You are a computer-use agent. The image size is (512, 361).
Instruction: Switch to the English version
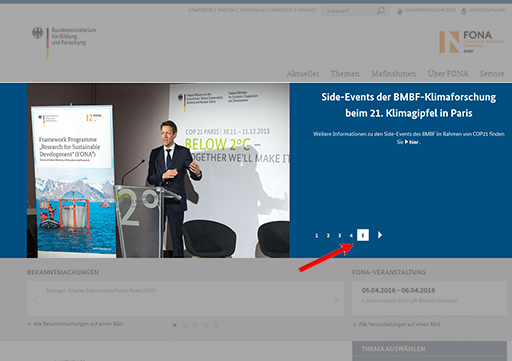227,10
